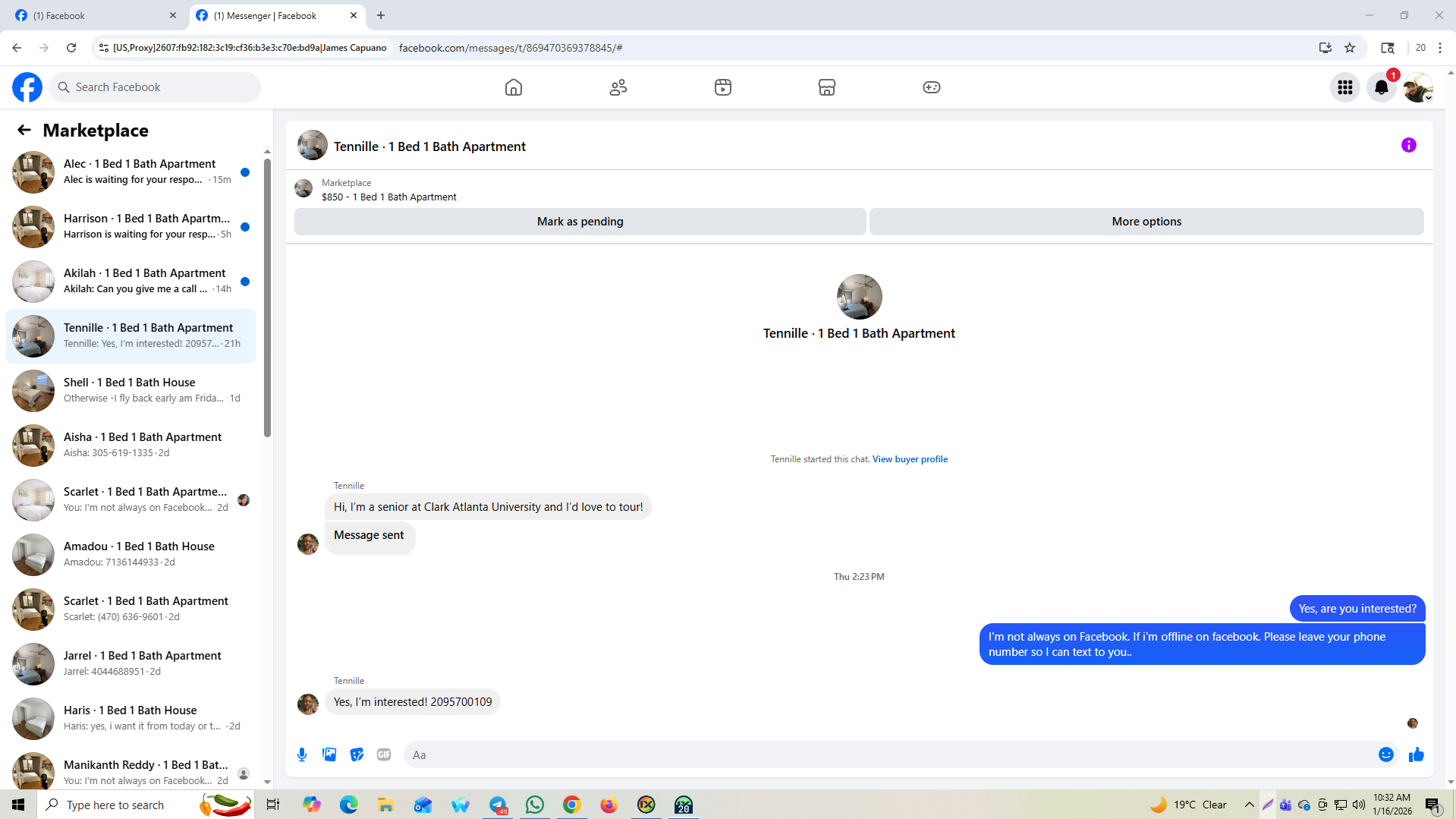Open Scarlet chat with number (470) 636-9601
This screenshot has width=1456, height=819.
pos(131,610)
